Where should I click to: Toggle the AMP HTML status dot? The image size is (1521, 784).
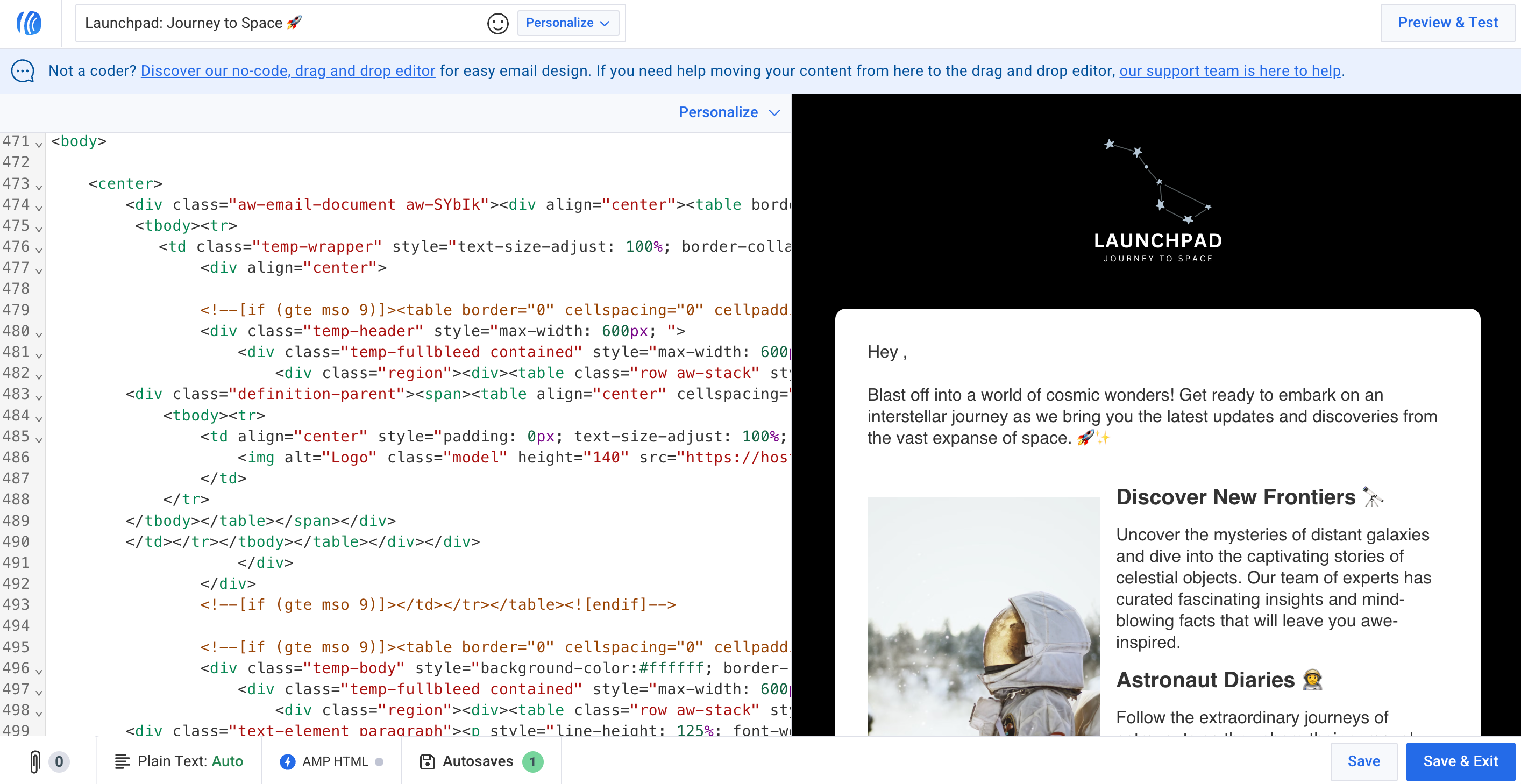pos(380,761)
